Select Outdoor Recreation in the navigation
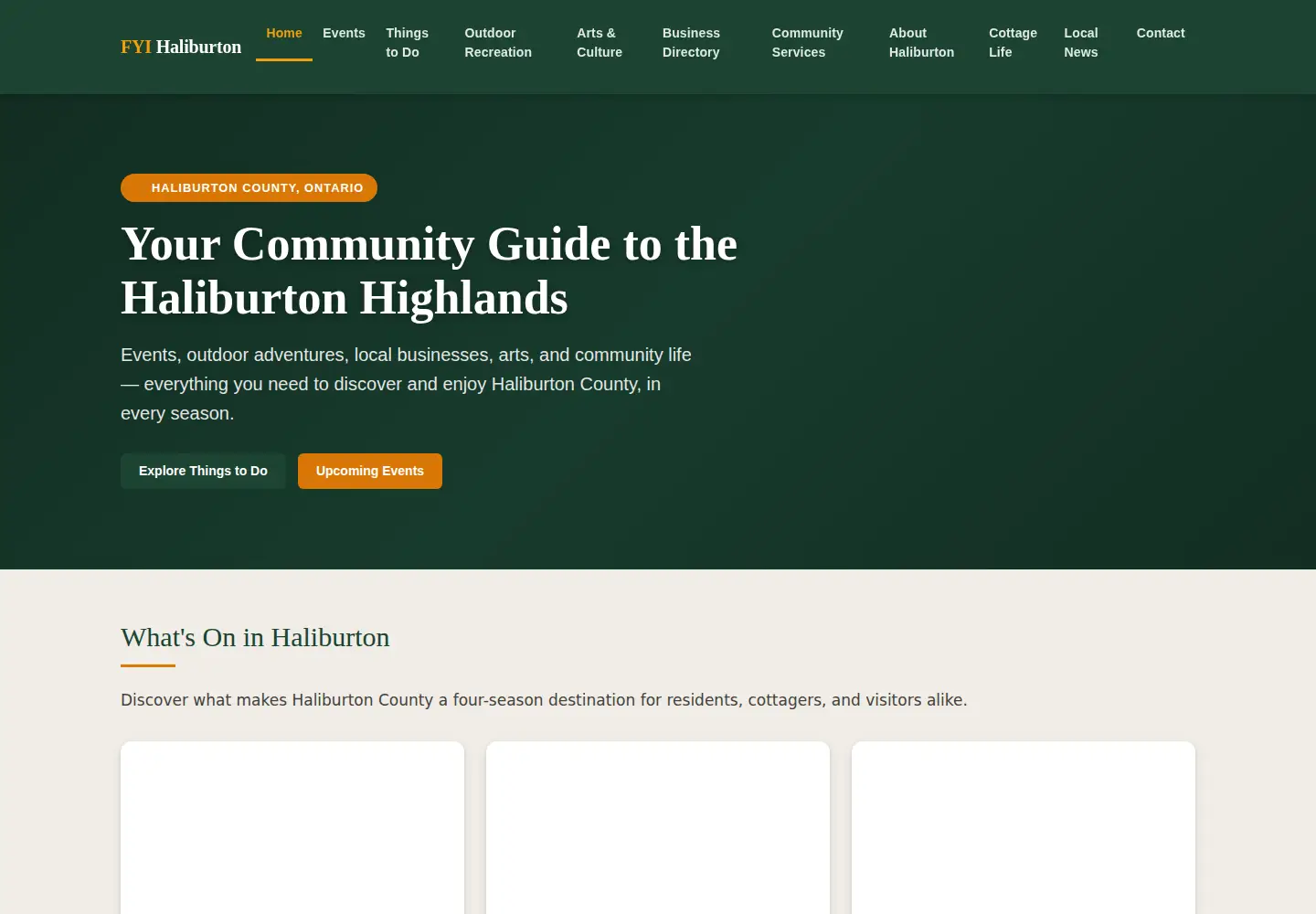The image size is (1316, 914). 498,42
